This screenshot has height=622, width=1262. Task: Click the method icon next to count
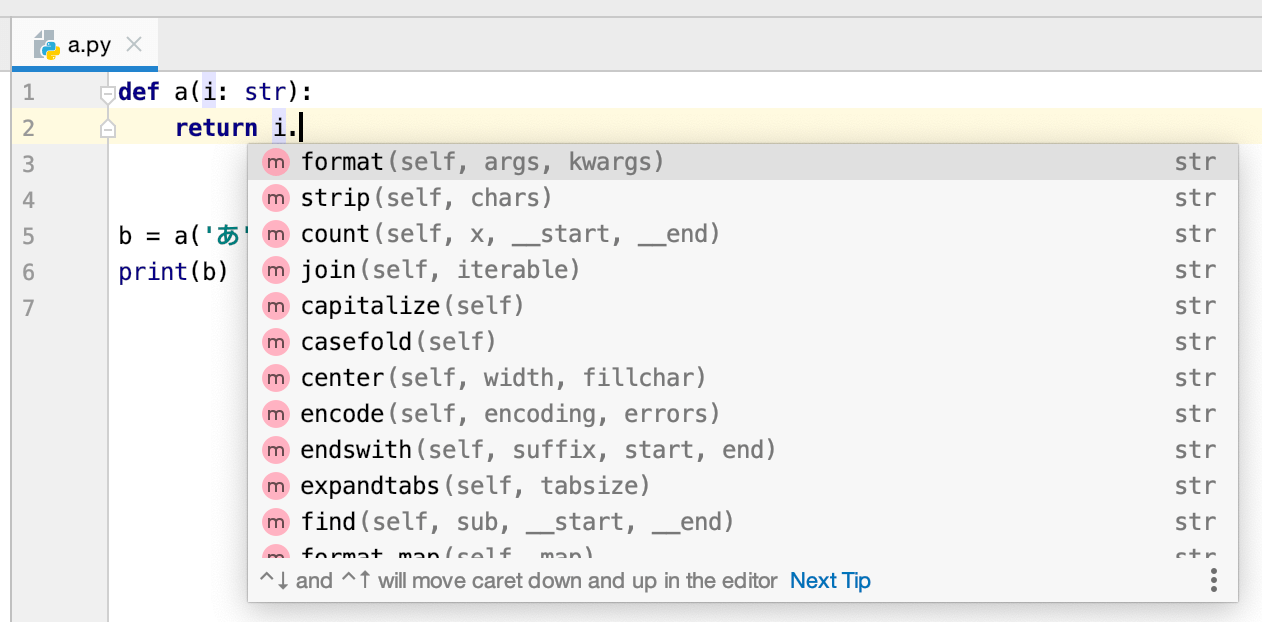tap(275, 234)
